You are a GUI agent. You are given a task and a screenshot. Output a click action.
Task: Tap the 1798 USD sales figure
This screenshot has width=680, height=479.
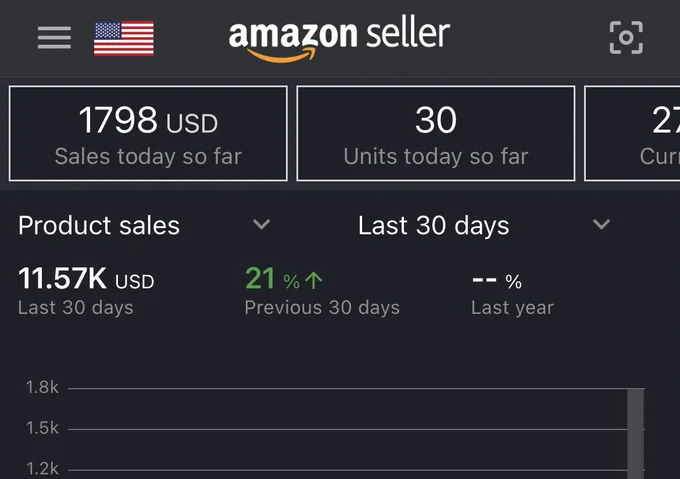148,120
